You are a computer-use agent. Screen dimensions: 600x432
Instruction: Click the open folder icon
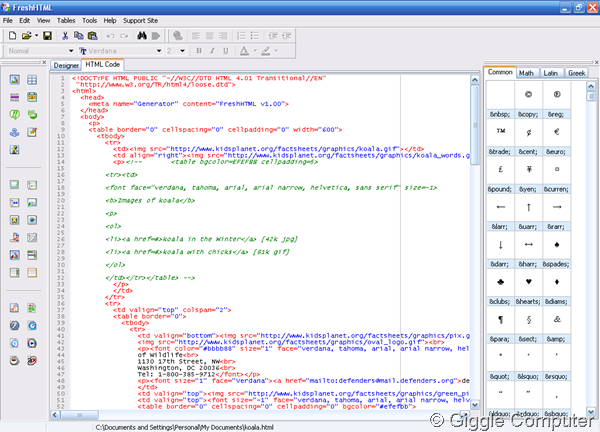tap(26, 36)
